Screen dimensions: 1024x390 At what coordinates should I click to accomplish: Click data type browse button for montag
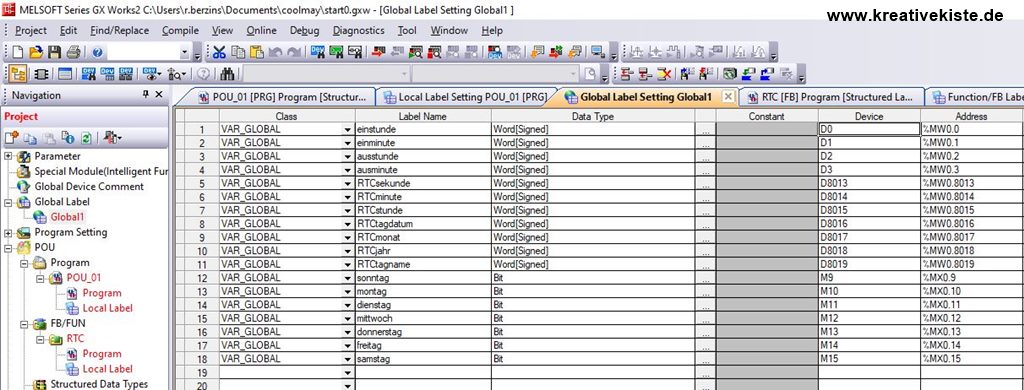[x=705, y=291]
